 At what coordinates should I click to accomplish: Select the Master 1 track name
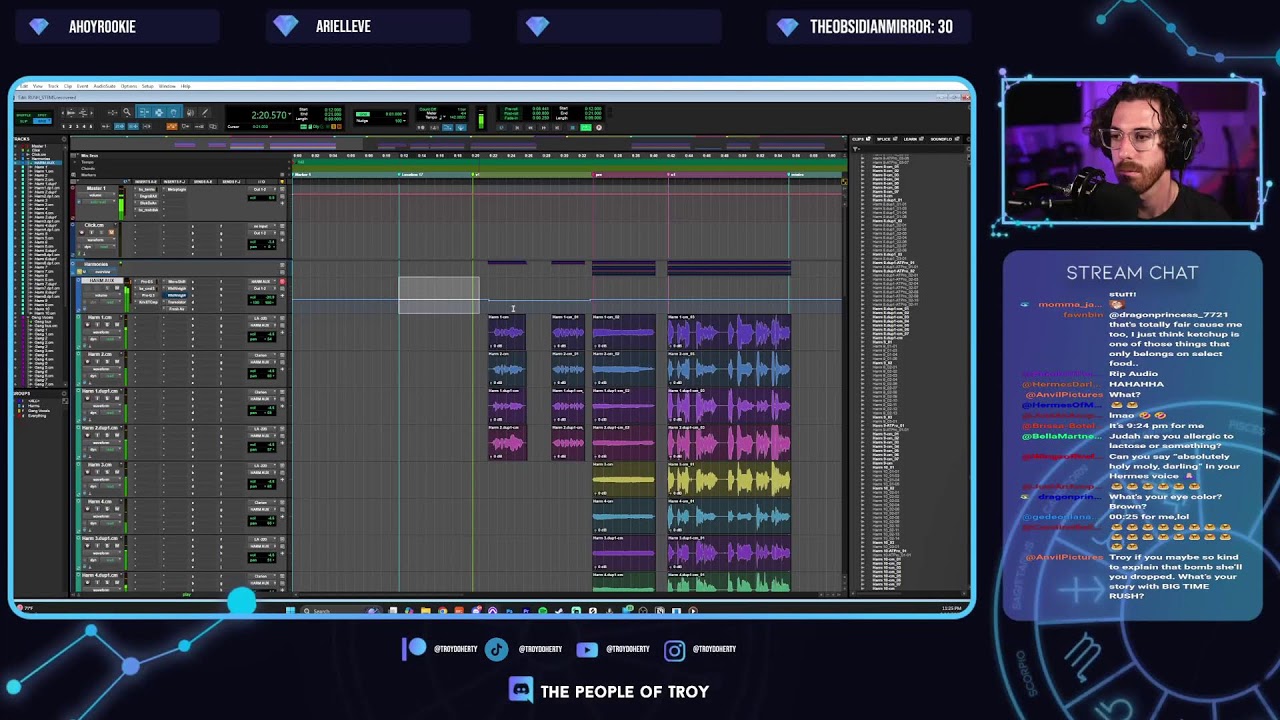[96, 189]
